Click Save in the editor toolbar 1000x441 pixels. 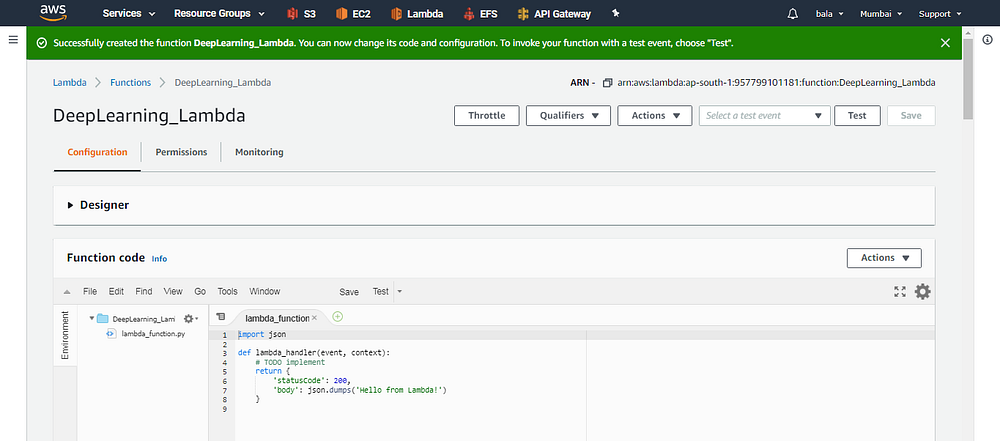click(x=349, y=292)
